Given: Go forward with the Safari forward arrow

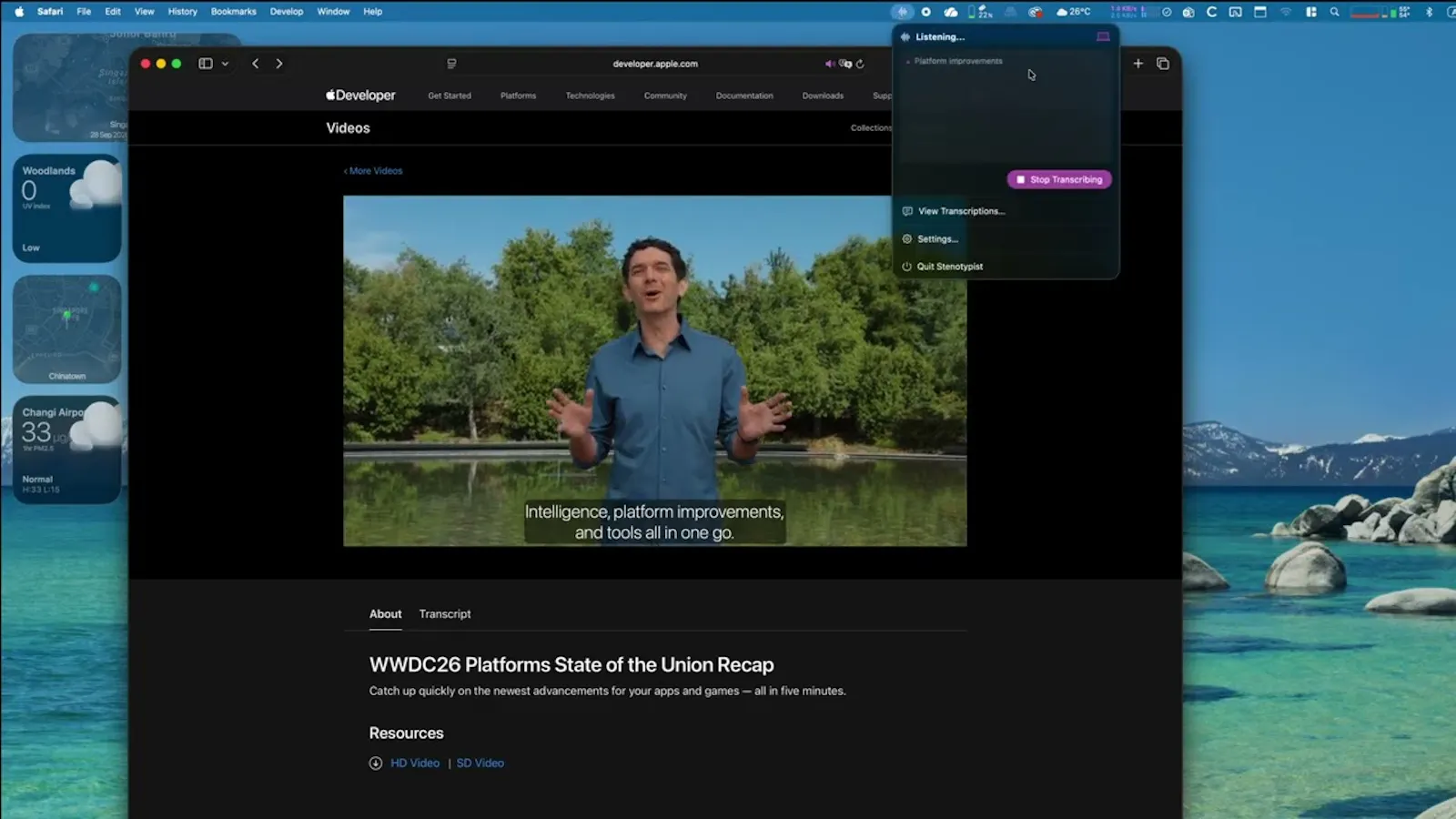Looking at the screenshot, I should point(279,64).
